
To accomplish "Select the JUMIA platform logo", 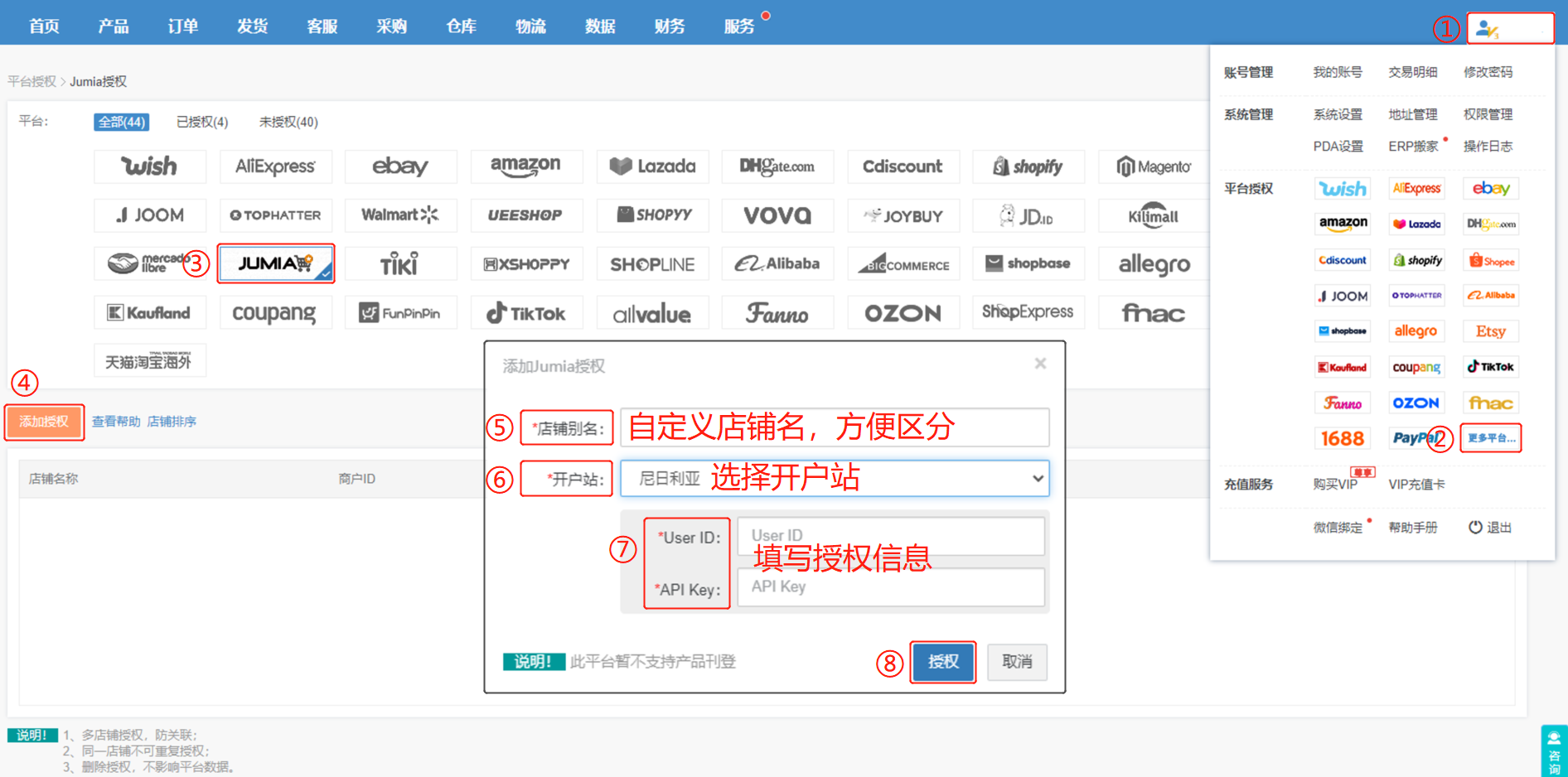I will click(x=276, y=263).
